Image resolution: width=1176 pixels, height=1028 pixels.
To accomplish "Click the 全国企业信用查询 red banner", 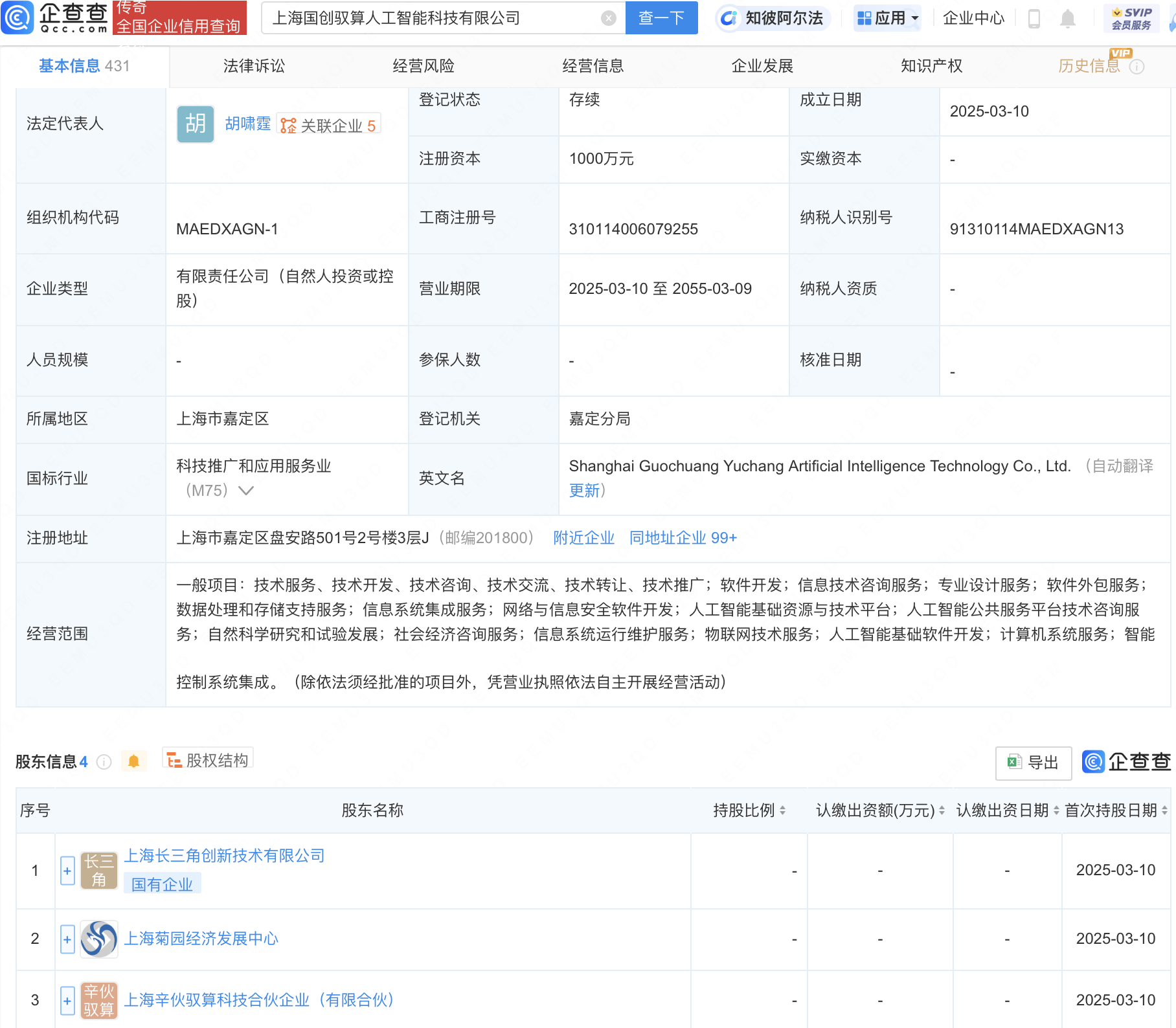I will click(179, 18).
